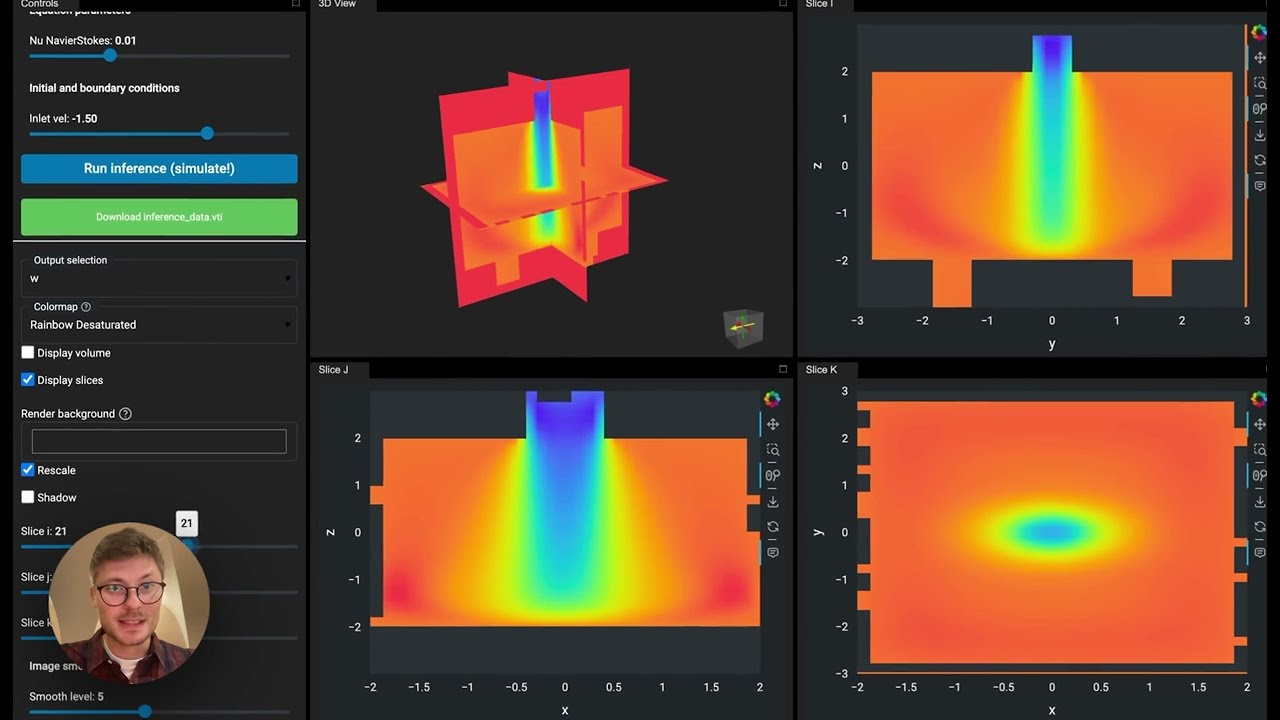This screenshot has height=720, width=1280.
Task: Open the colormap wheel icon in Slice I view
Action: 1258,32
